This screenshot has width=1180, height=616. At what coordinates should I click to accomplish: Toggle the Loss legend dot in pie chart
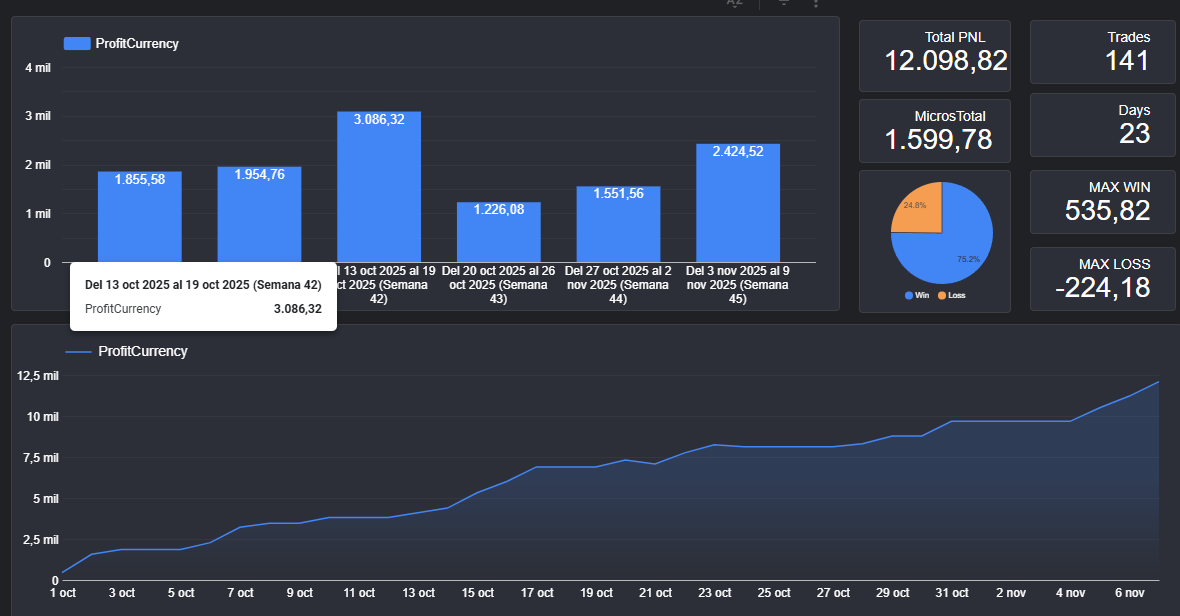point(942,296)
